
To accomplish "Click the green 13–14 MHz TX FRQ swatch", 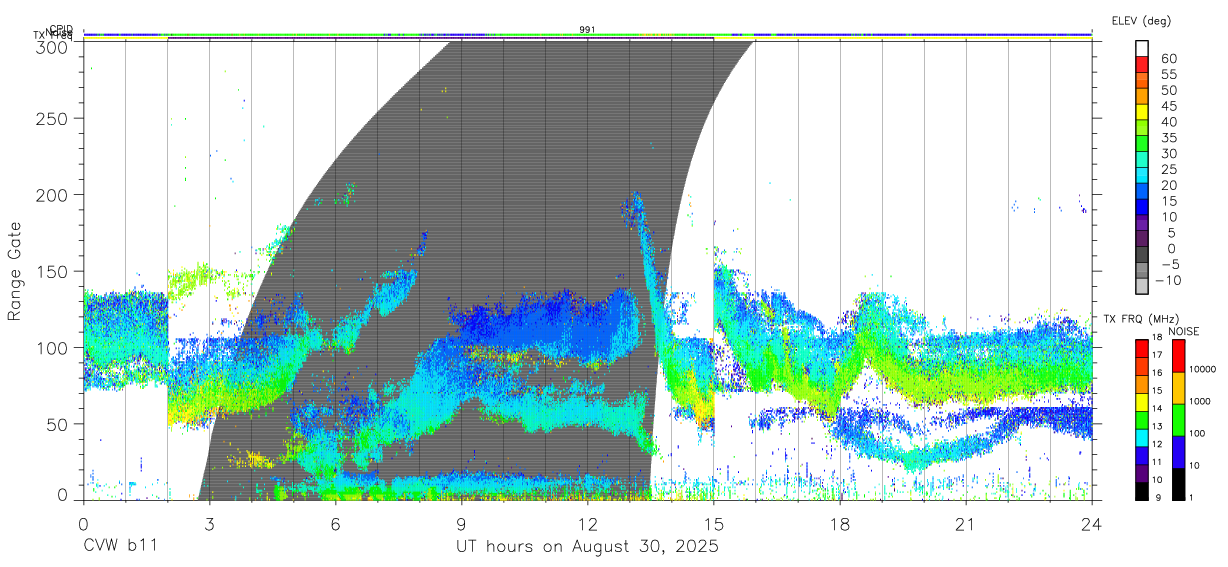I will click(x=1142, y=418).
